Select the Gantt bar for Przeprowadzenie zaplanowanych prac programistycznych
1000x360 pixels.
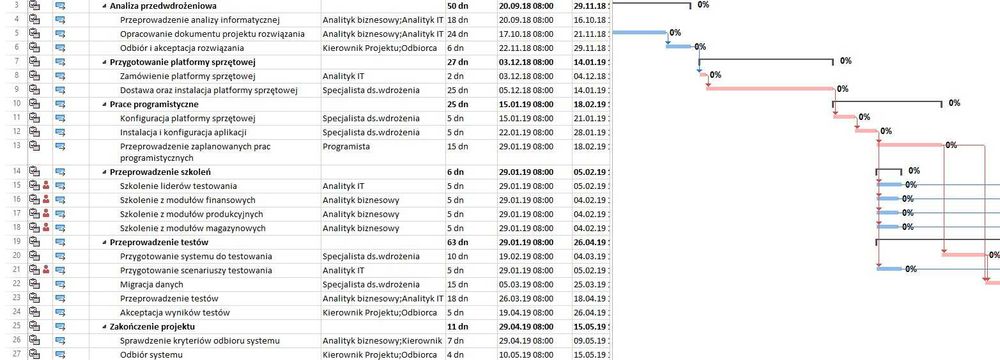pyautogui.click(x=910, y=145)
